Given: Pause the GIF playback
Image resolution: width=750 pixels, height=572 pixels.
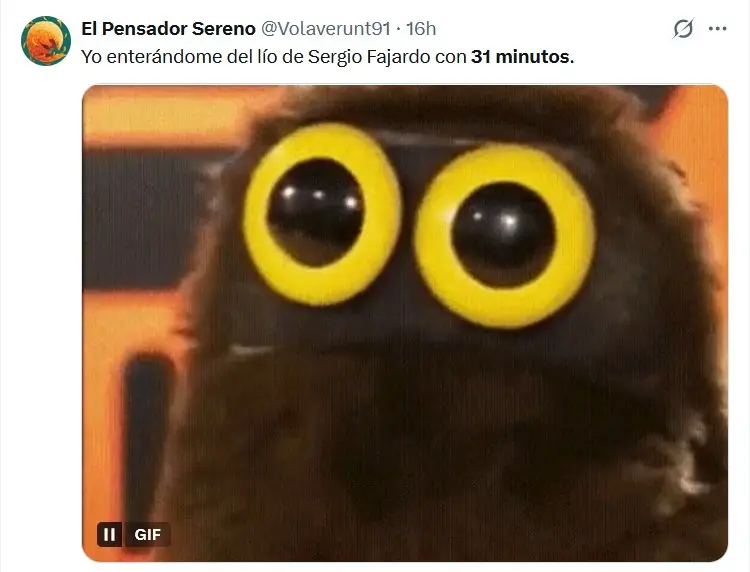Looking at the screenshot, I should click(x=110, y=534).
